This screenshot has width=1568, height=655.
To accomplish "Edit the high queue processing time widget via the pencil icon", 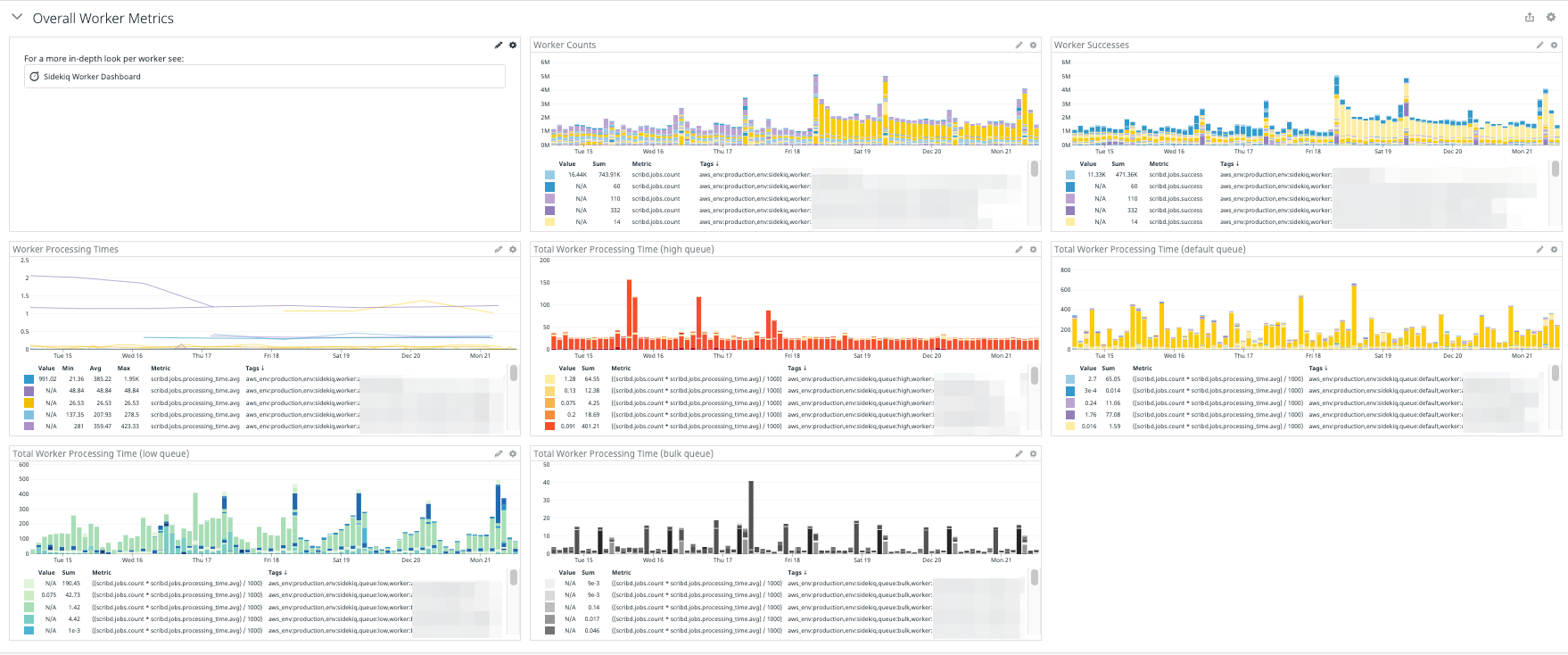I will point(1019,249).
